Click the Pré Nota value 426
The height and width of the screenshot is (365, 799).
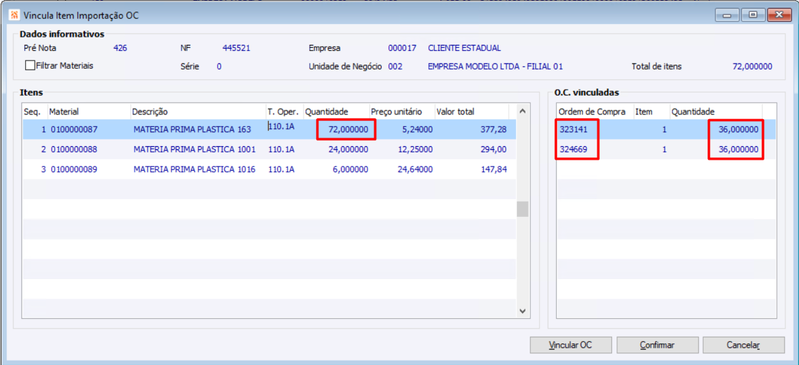(x=120, y=48)
